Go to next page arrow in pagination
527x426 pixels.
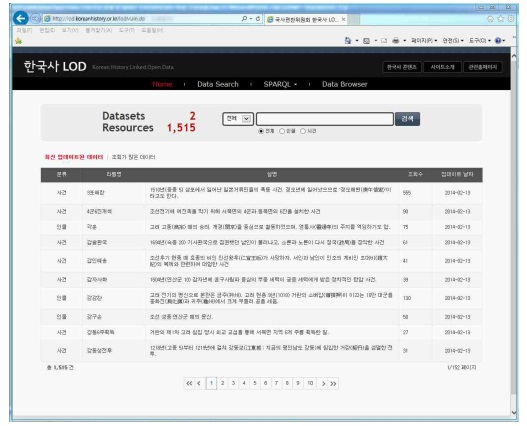323,384
